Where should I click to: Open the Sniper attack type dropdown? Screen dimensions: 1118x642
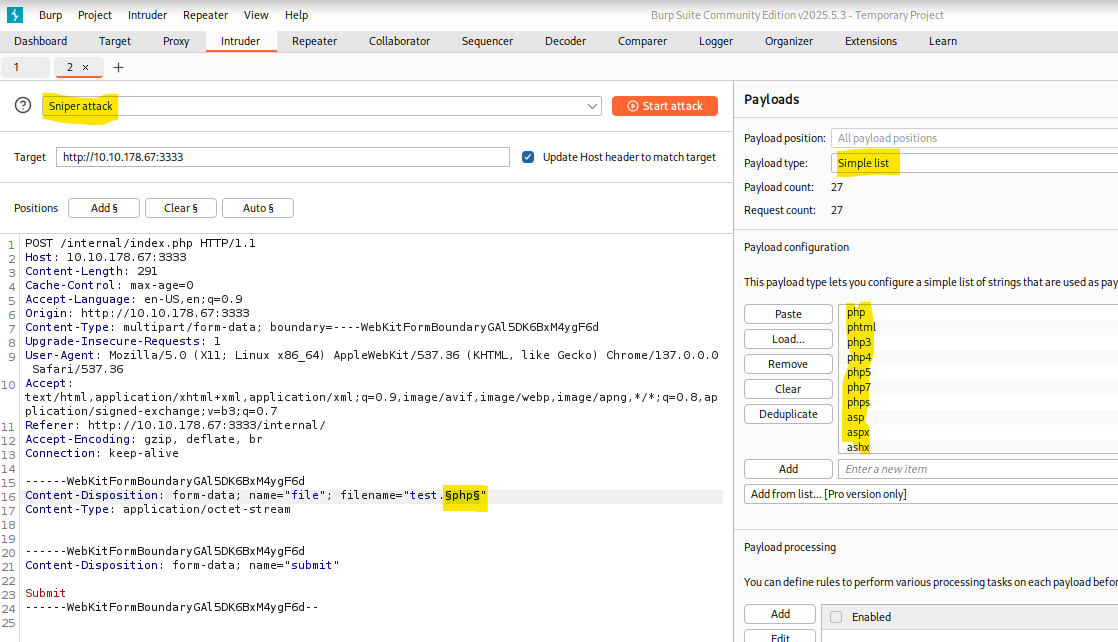click(x=322, y=106)
